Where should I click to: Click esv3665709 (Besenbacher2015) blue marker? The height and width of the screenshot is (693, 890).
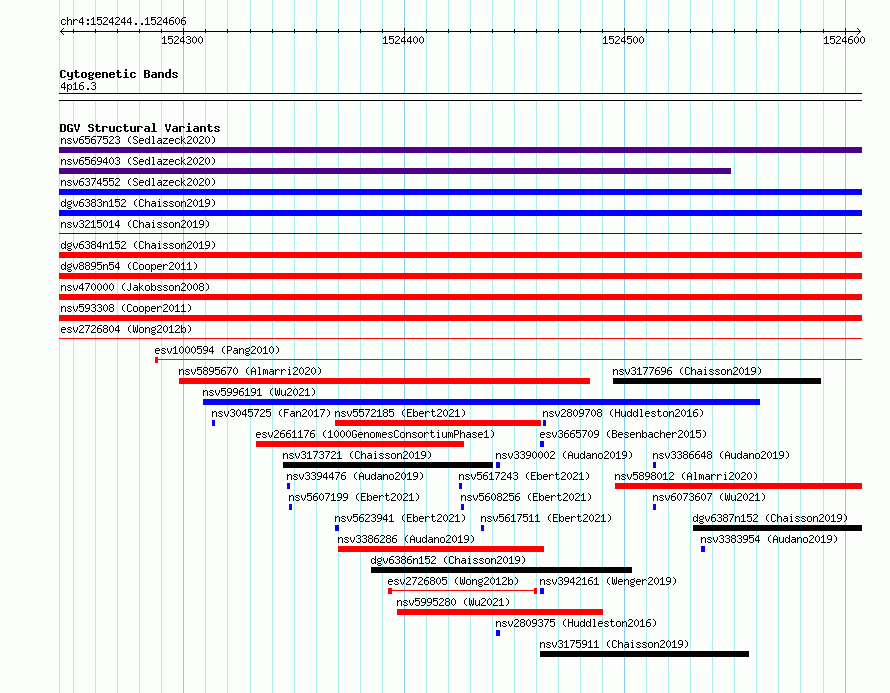(x=542, y=444)
